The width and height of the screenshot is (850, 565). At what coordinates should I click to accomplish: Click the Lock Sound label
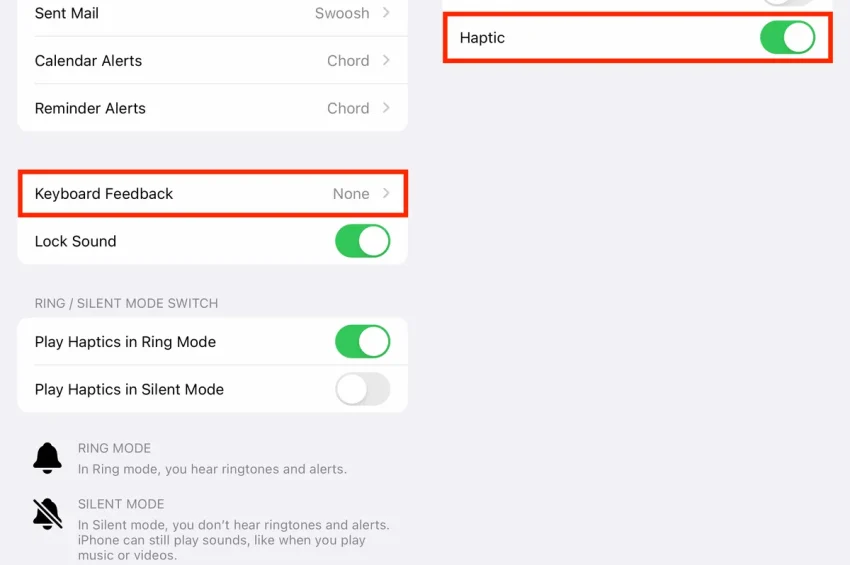point(75,241)
